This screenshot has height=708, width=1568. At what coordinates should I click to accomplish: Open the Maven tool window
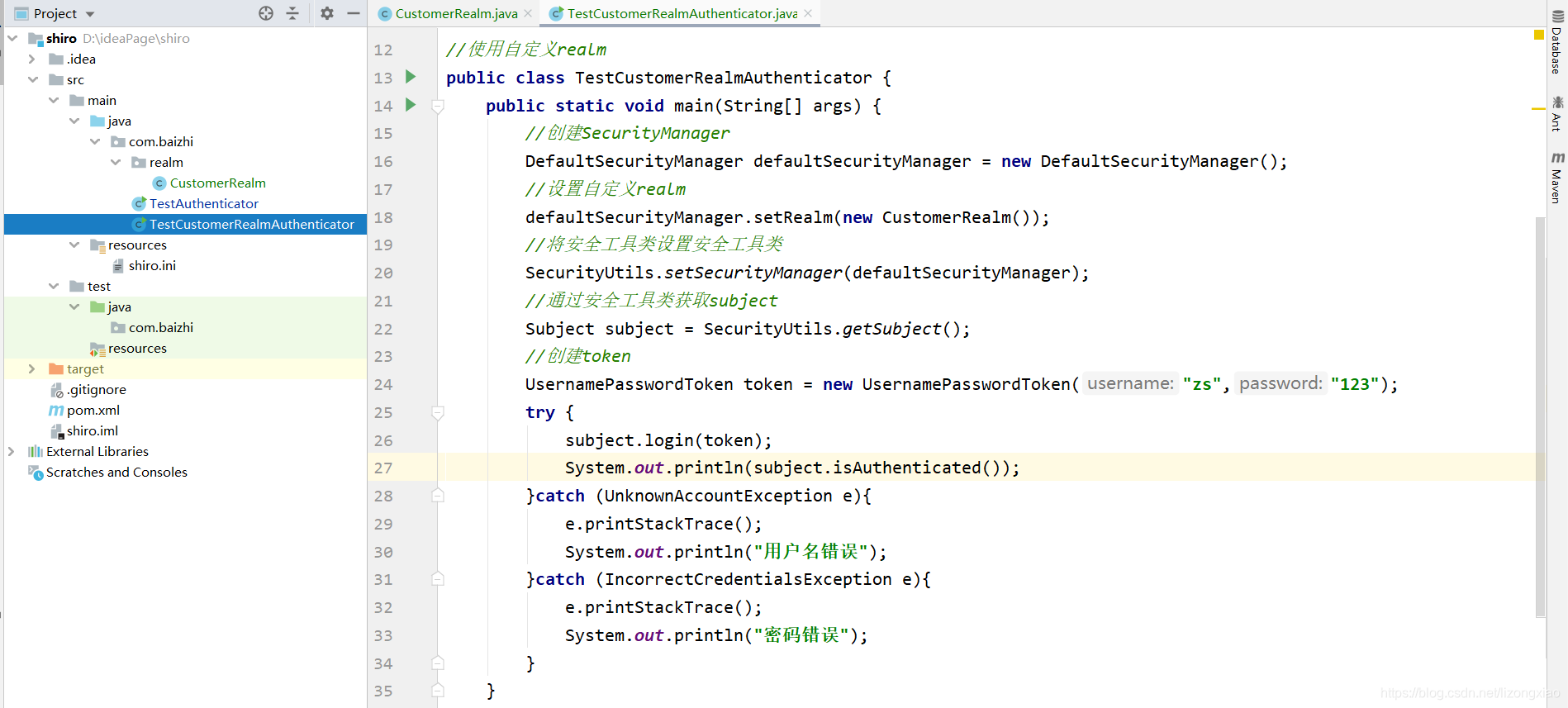[1557, 178]
